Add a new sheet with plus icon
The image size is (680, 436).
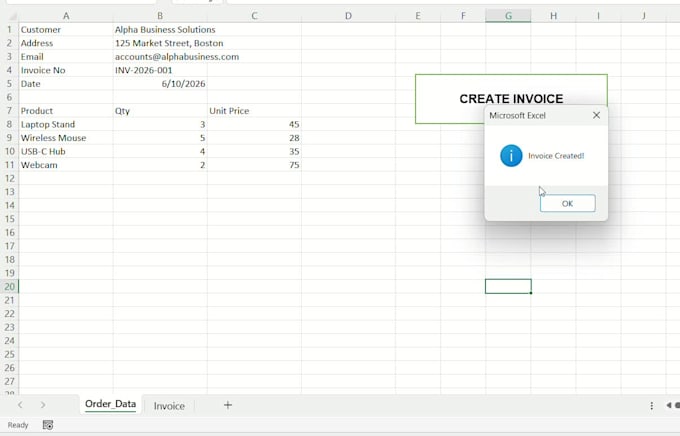(228, 405)
